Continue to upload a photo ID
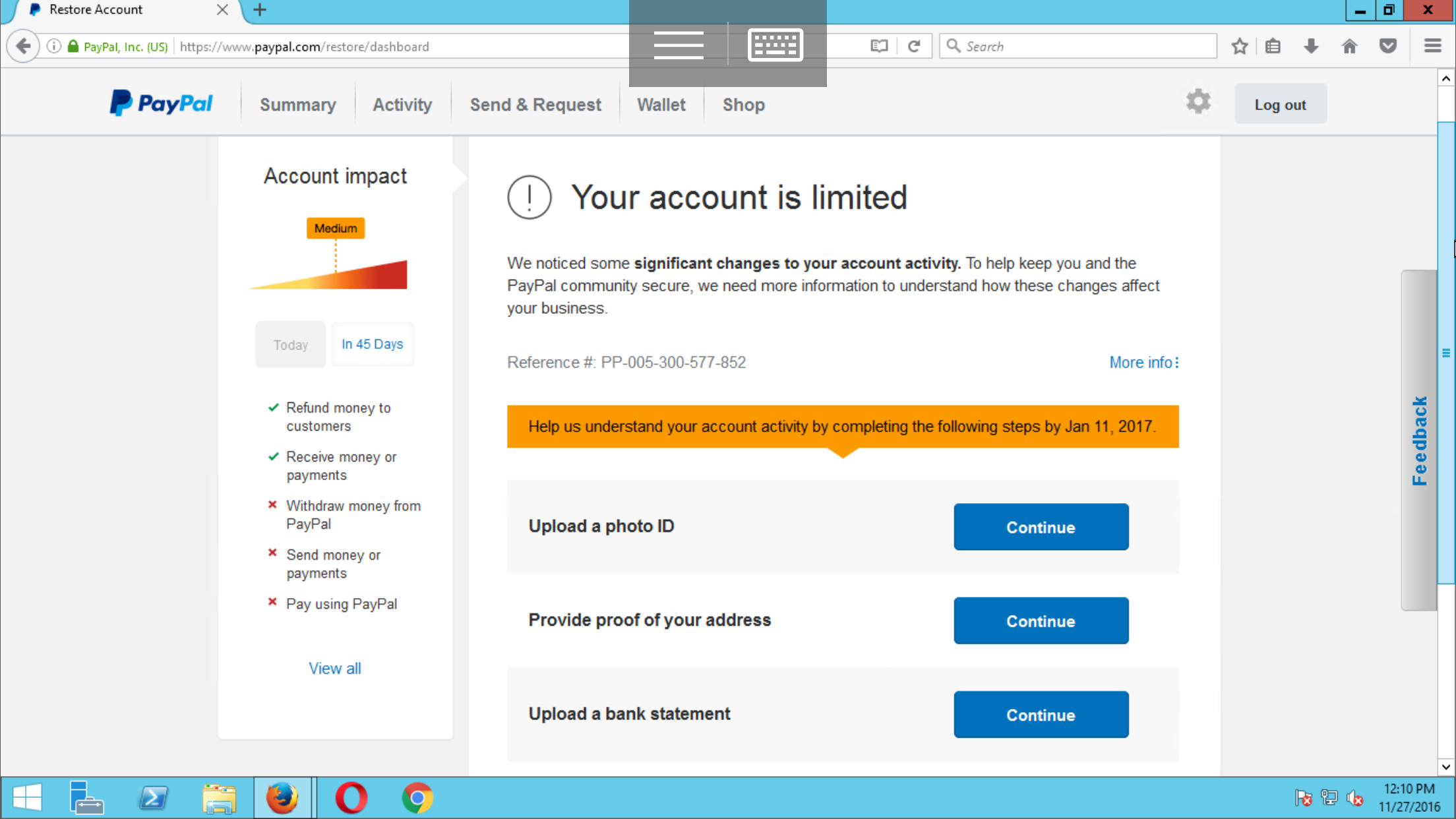The width and height of the screenshot is (1456, 819). coord(1041,527)
